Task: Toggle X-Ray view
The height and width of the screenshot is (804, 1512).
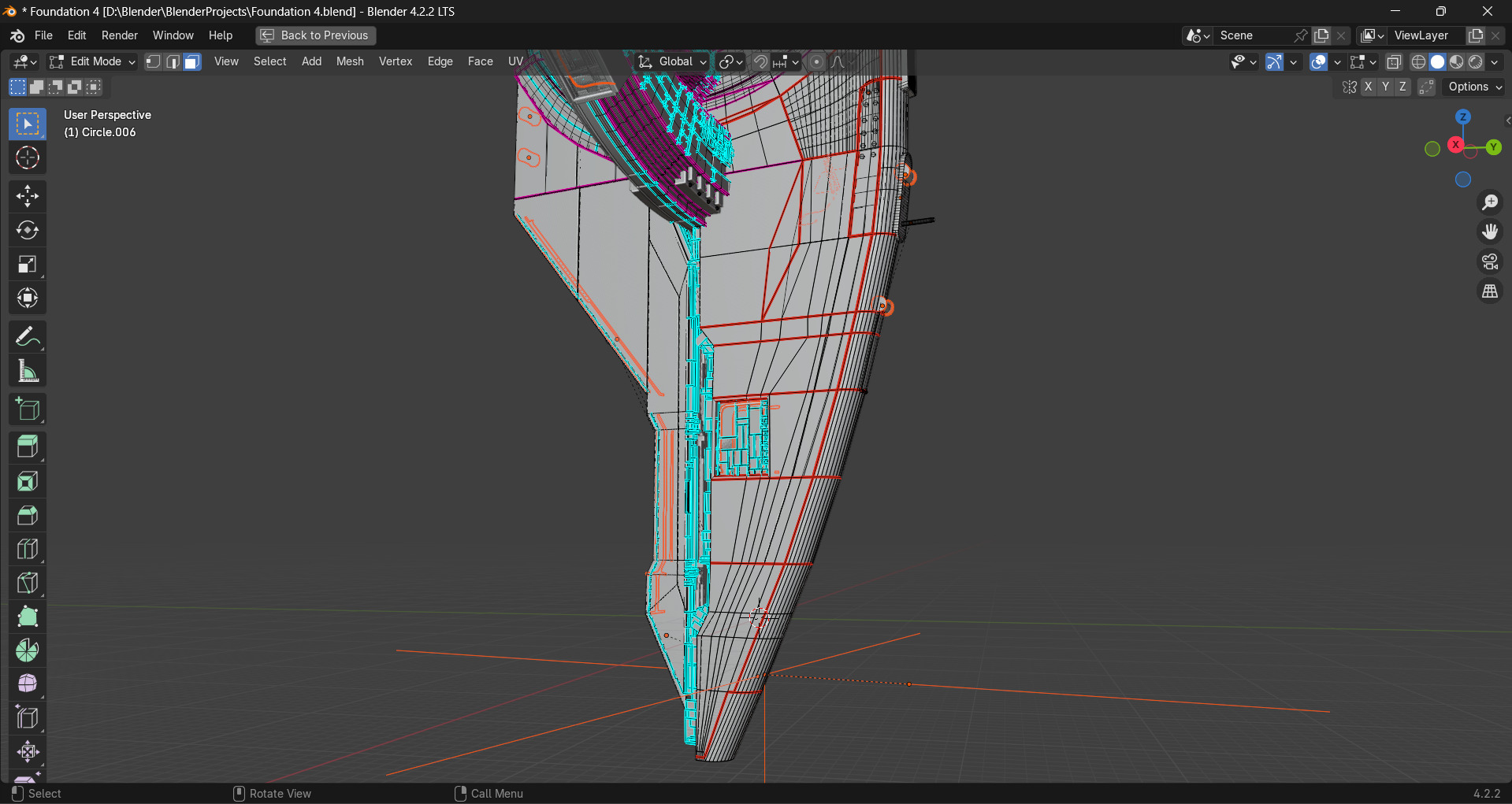Action: (1394, 62)
